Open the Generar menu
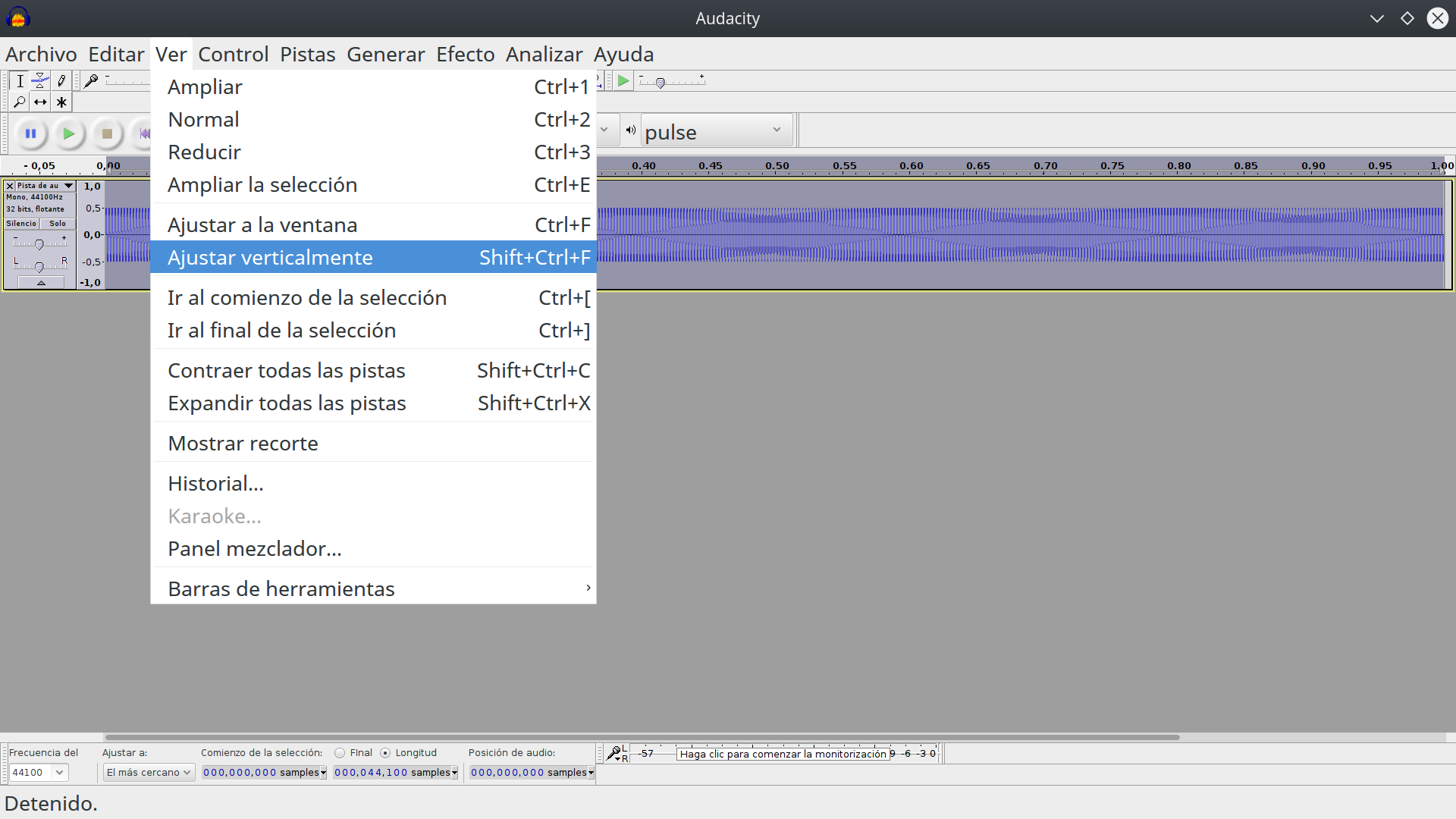Image resolution: width=1456 pixels, height=819 pixels. pos(386,55)
